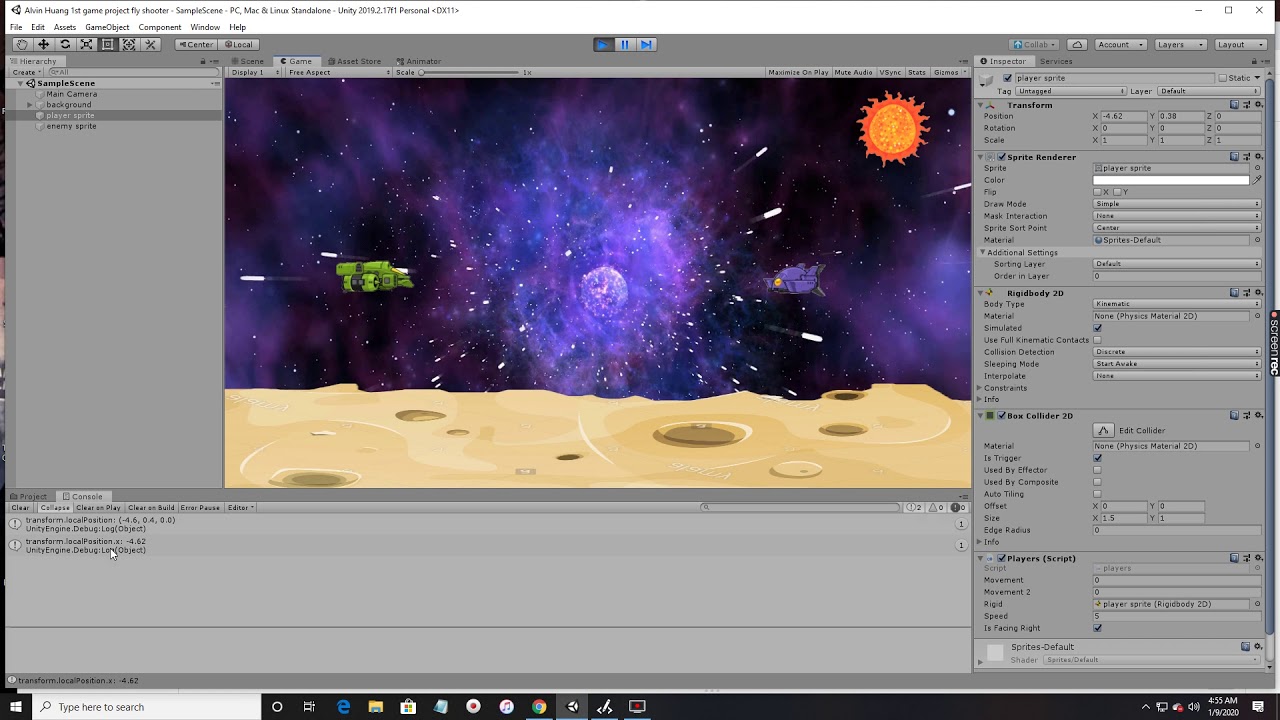Uncheck Is Facing Right in Players script

(x=1098, y=628)
